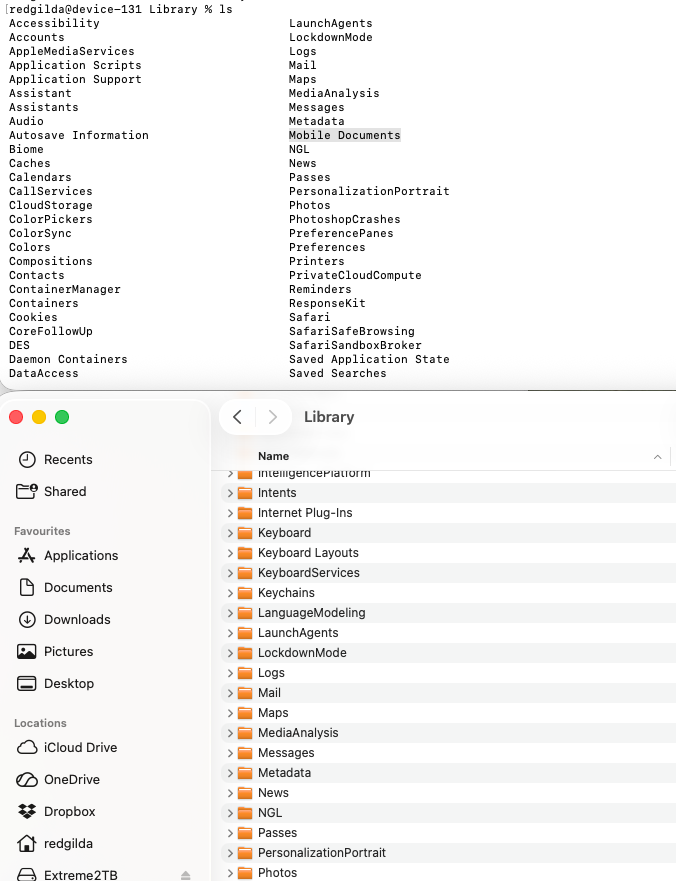
Task: Minimize the Finder window
Action: pyautogui.click(x=39, y=417)
